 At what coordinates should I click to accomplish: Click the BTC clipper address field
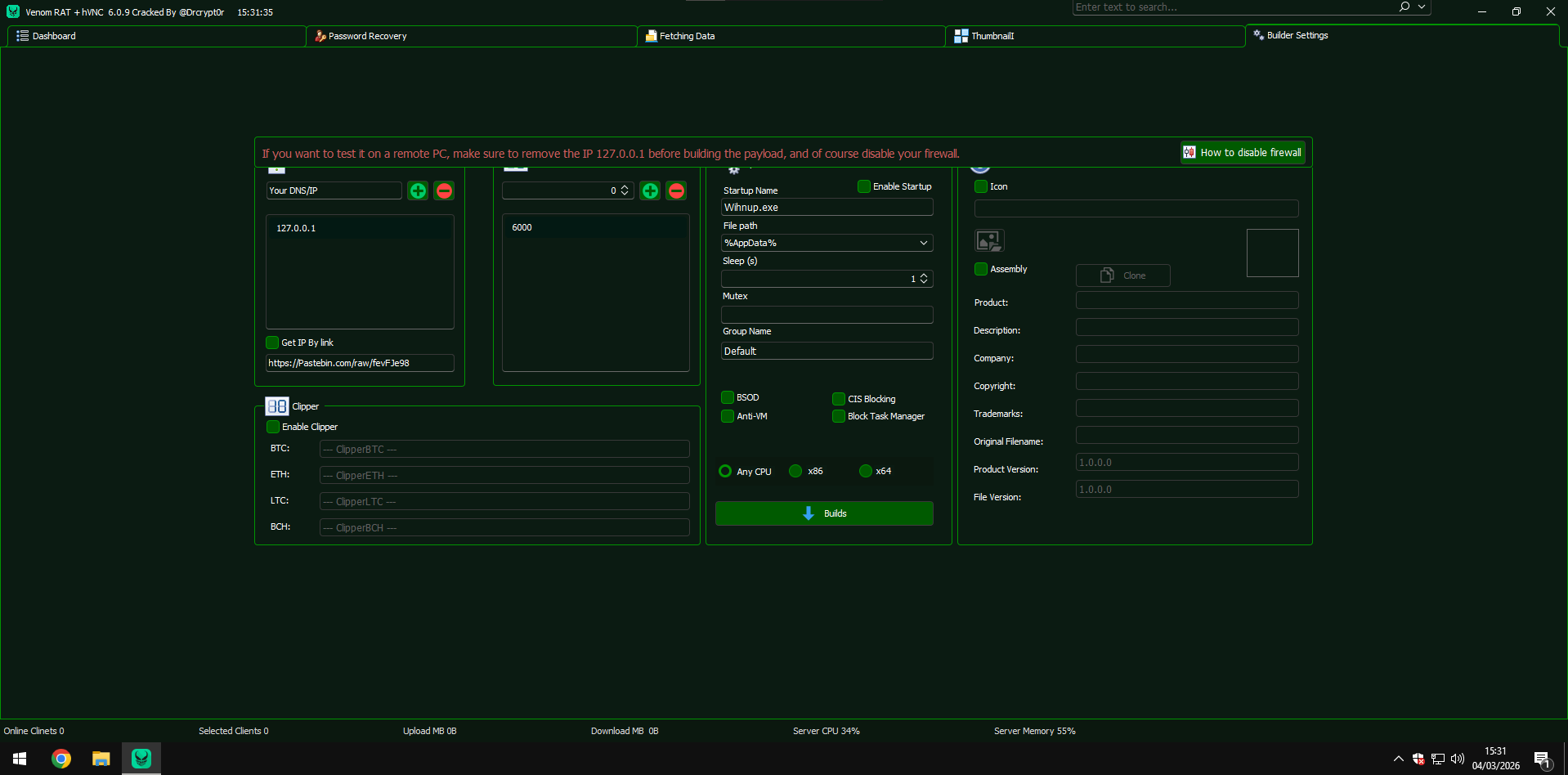(504, 449)
